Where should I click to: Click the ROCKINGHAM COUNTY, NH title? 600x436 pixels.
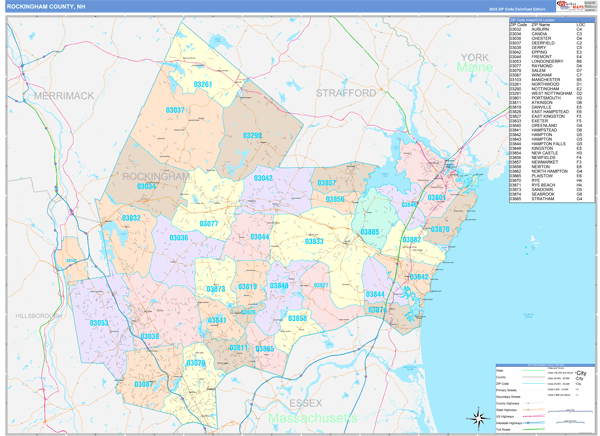pyautogui.click(x=46, y=7)
